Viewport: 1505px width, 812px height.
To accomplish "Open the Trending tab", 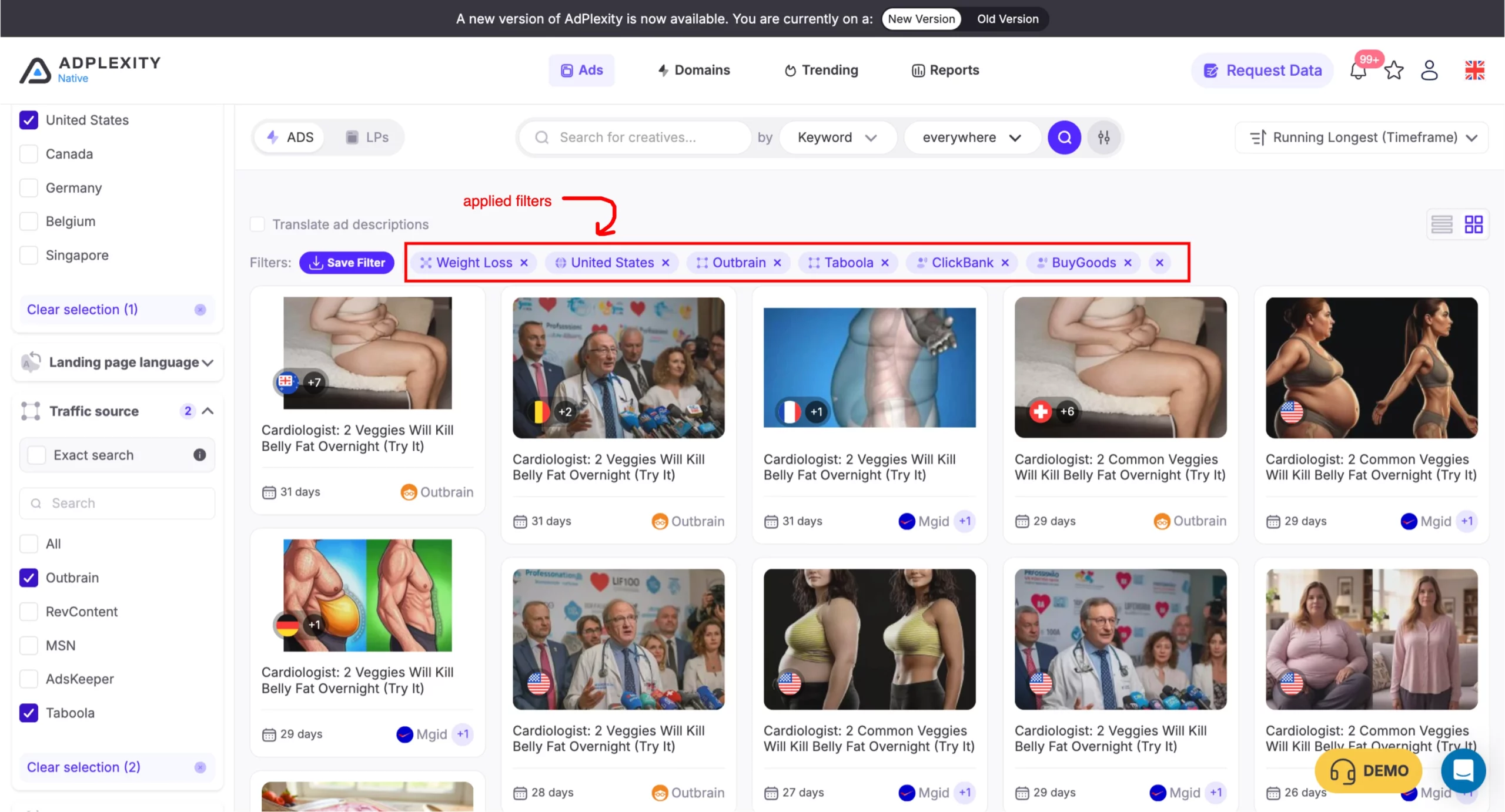I will (x=821, y=71).
